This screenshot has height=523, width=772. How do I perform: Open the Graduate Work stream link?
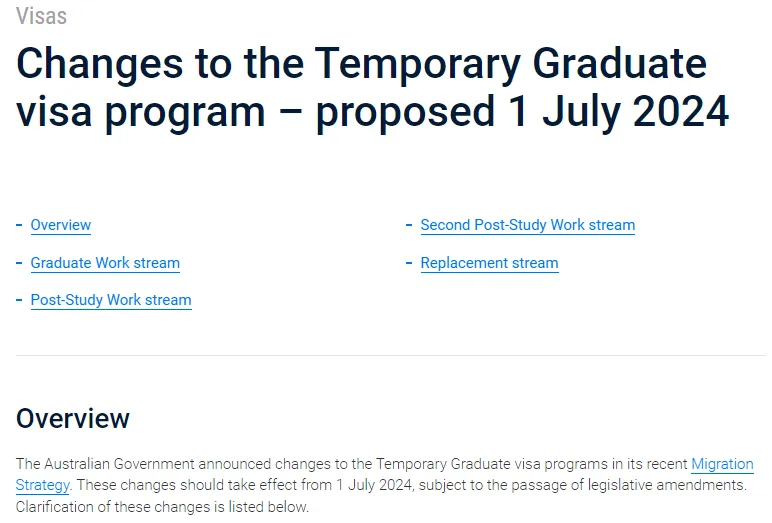coord(105,263)
